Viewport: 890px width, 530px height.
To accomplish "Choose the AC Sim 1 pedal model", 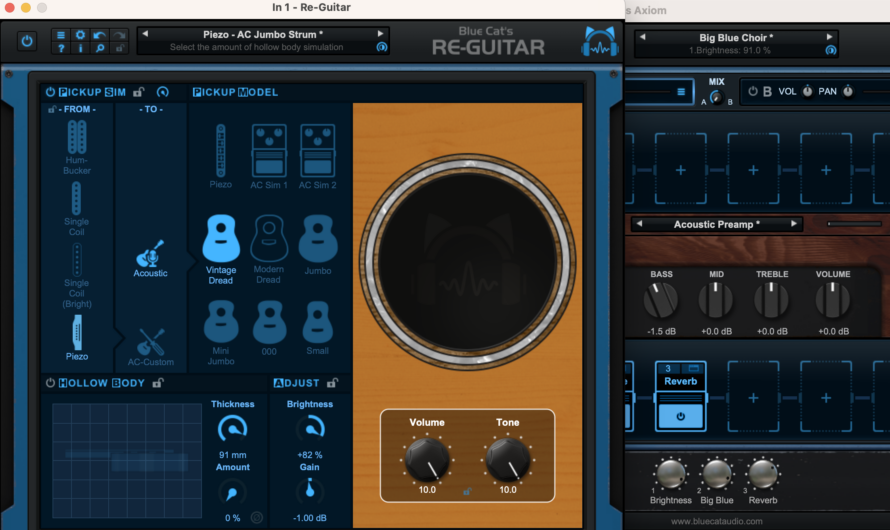I will point(269,157).
